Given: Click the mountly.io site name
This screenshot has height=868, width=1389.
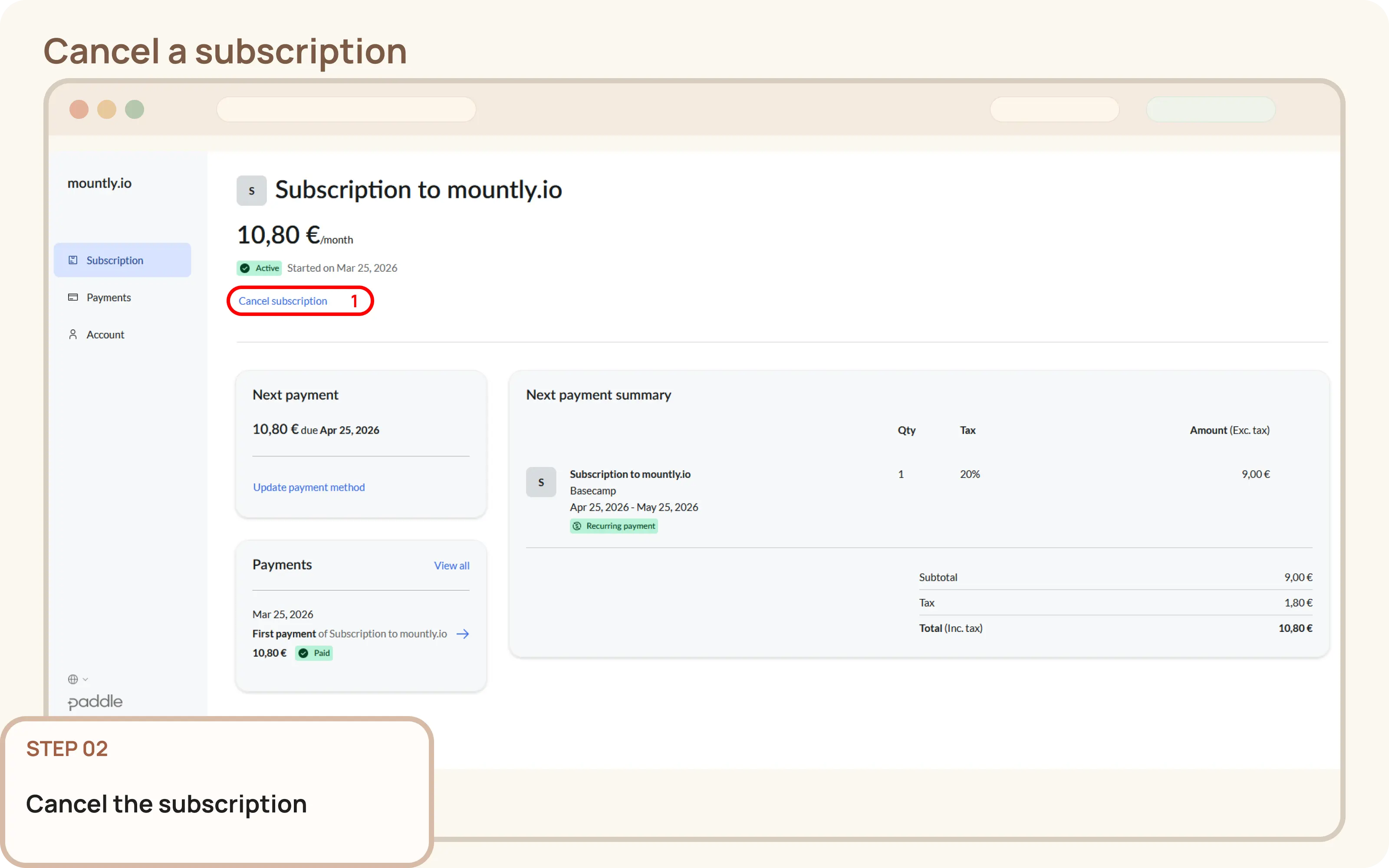Looking at the screenshot, I should pyautogui.click(x=99, y=183).
